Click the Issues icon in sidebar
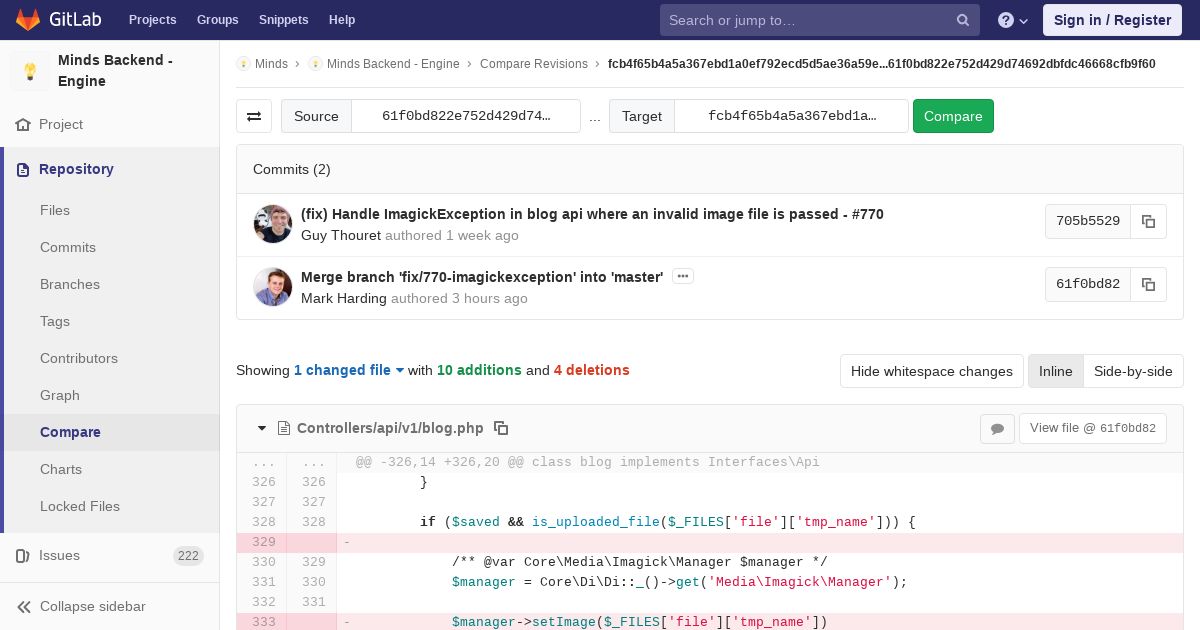Image resolution: width=1200 pixels, height=630 pixels. (23, 556)
